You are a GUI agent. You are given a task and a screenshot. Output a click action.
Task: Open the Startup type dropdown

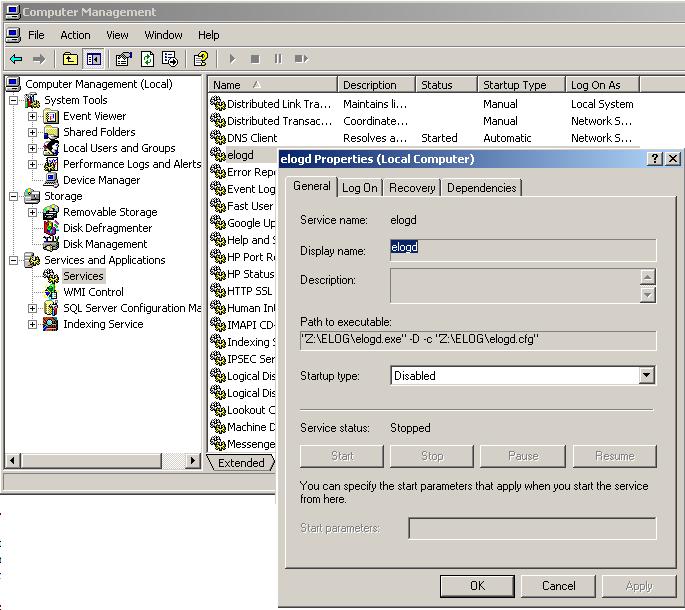coord(647,375)
